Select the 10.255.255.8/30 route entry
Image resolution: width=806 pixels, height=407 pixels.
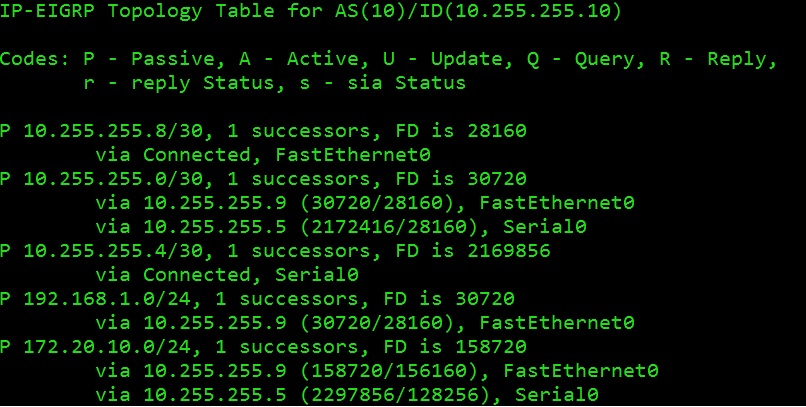tap(263, 131)
